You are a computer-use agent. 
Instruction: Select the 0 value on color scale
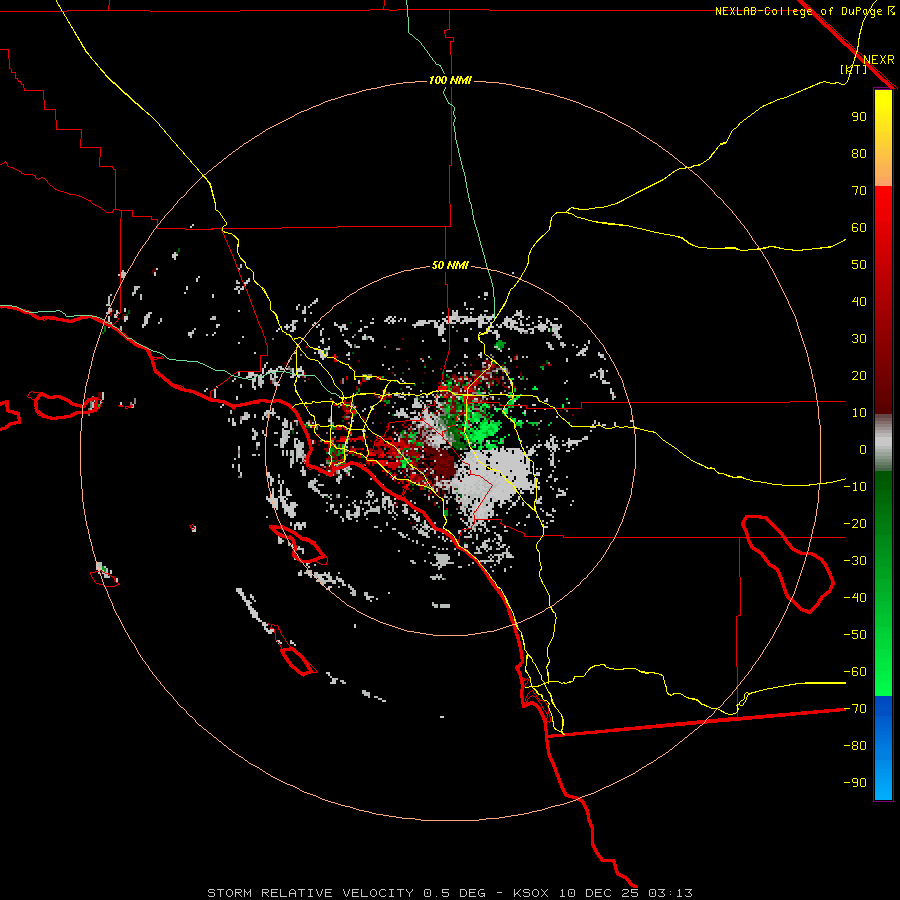pos(863,450)
